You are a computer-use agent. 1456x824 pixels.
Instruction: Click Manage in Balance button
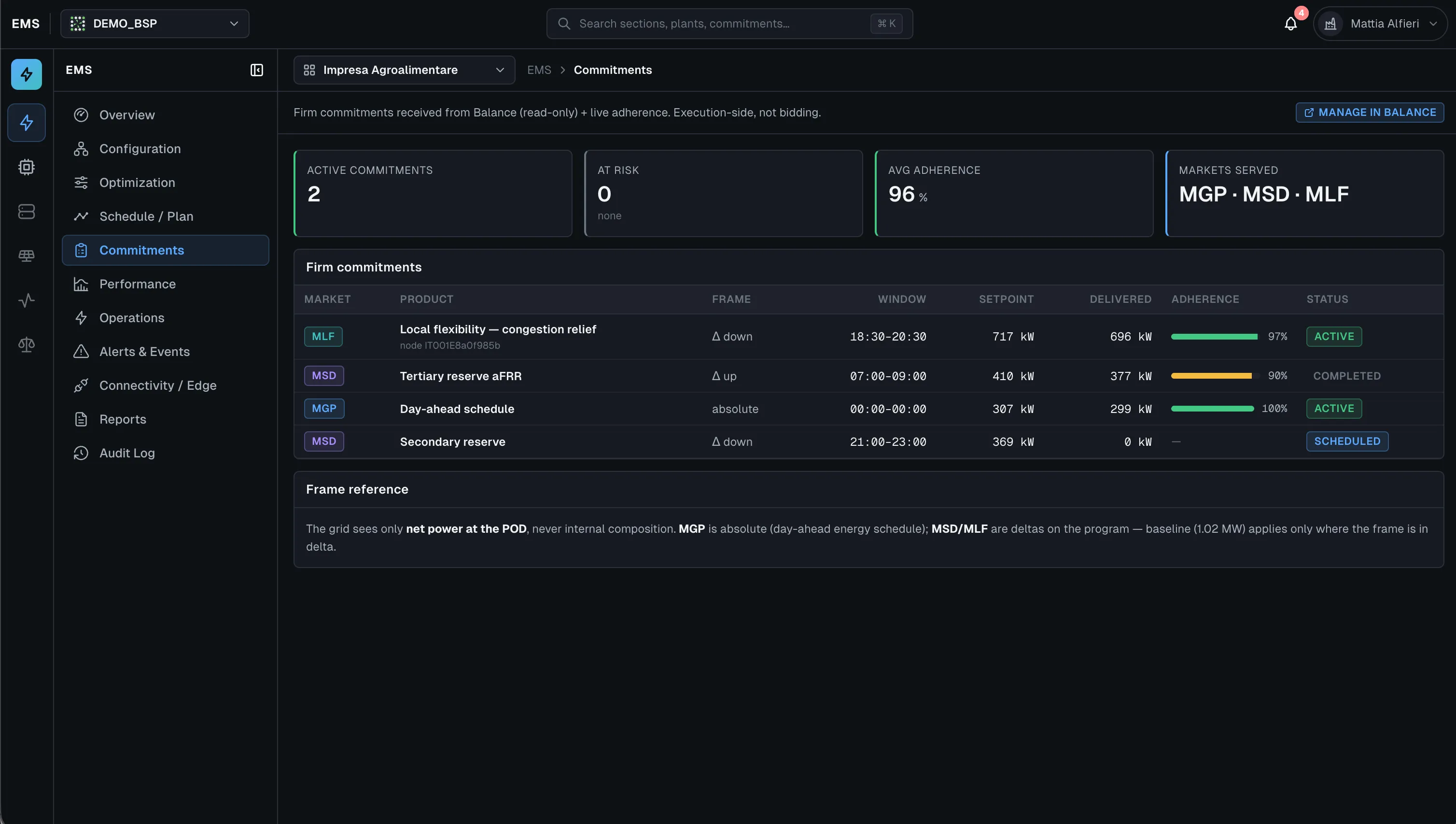[x=1370, y=113]
